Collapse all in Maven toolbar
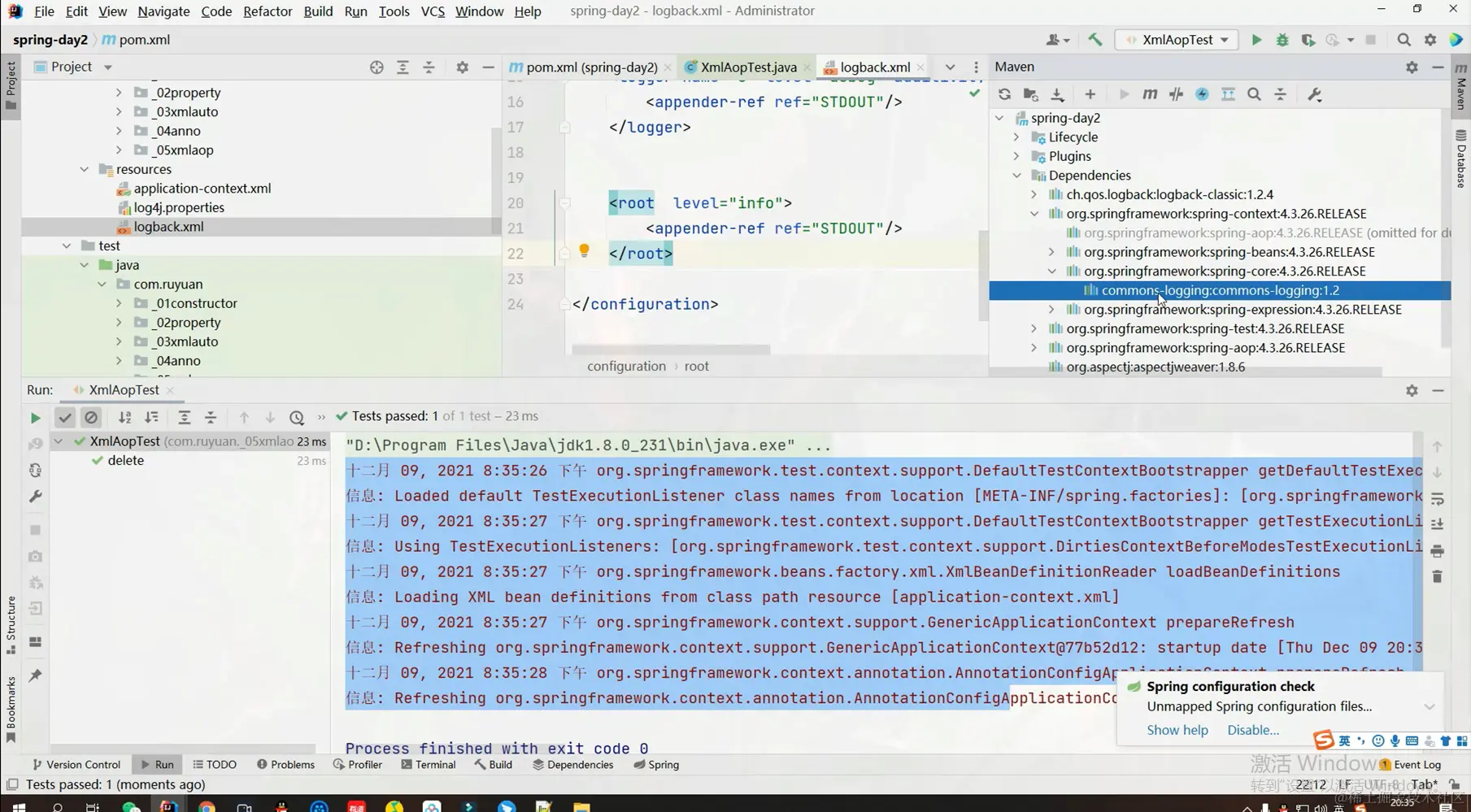Screen dimensions: 1471x812 (x=1281, y=94)
